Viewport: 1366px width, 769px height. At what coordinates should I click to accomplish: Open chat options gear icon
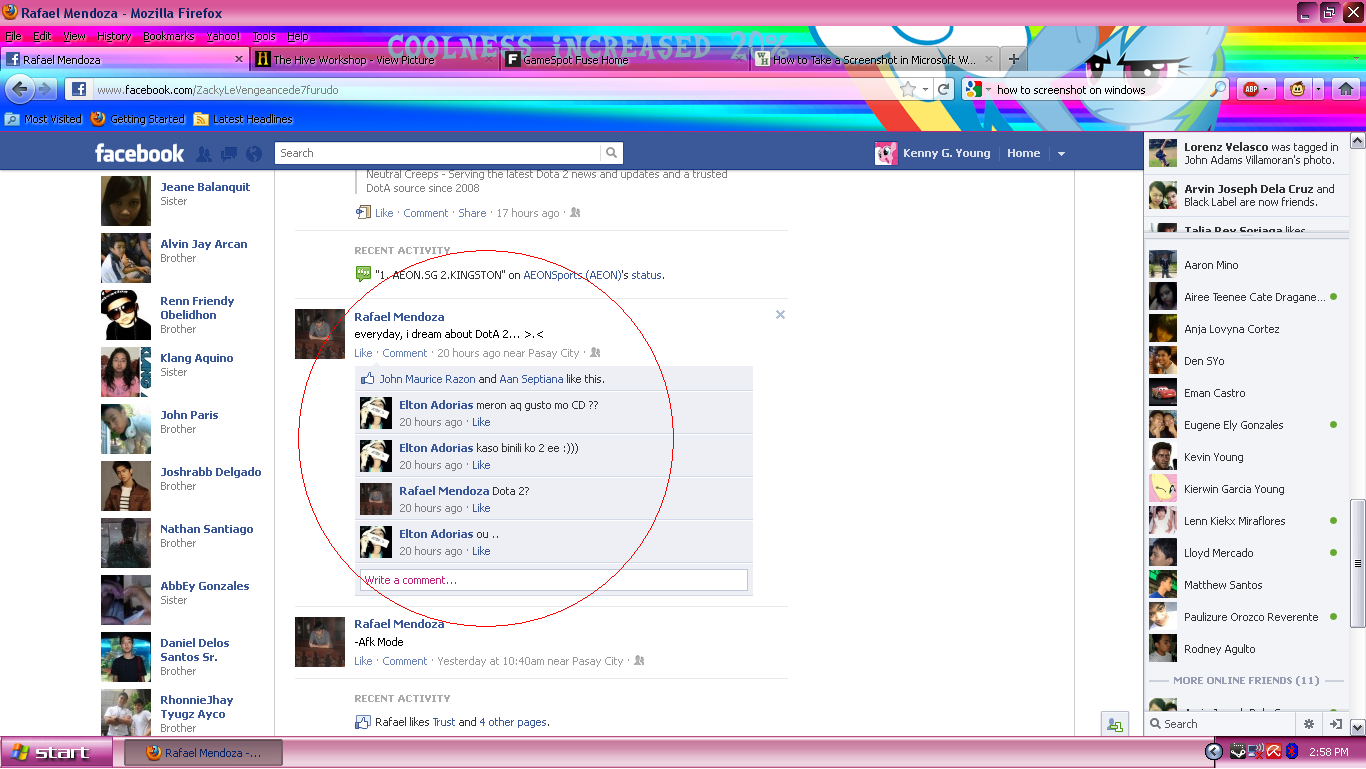point(1309,724)
